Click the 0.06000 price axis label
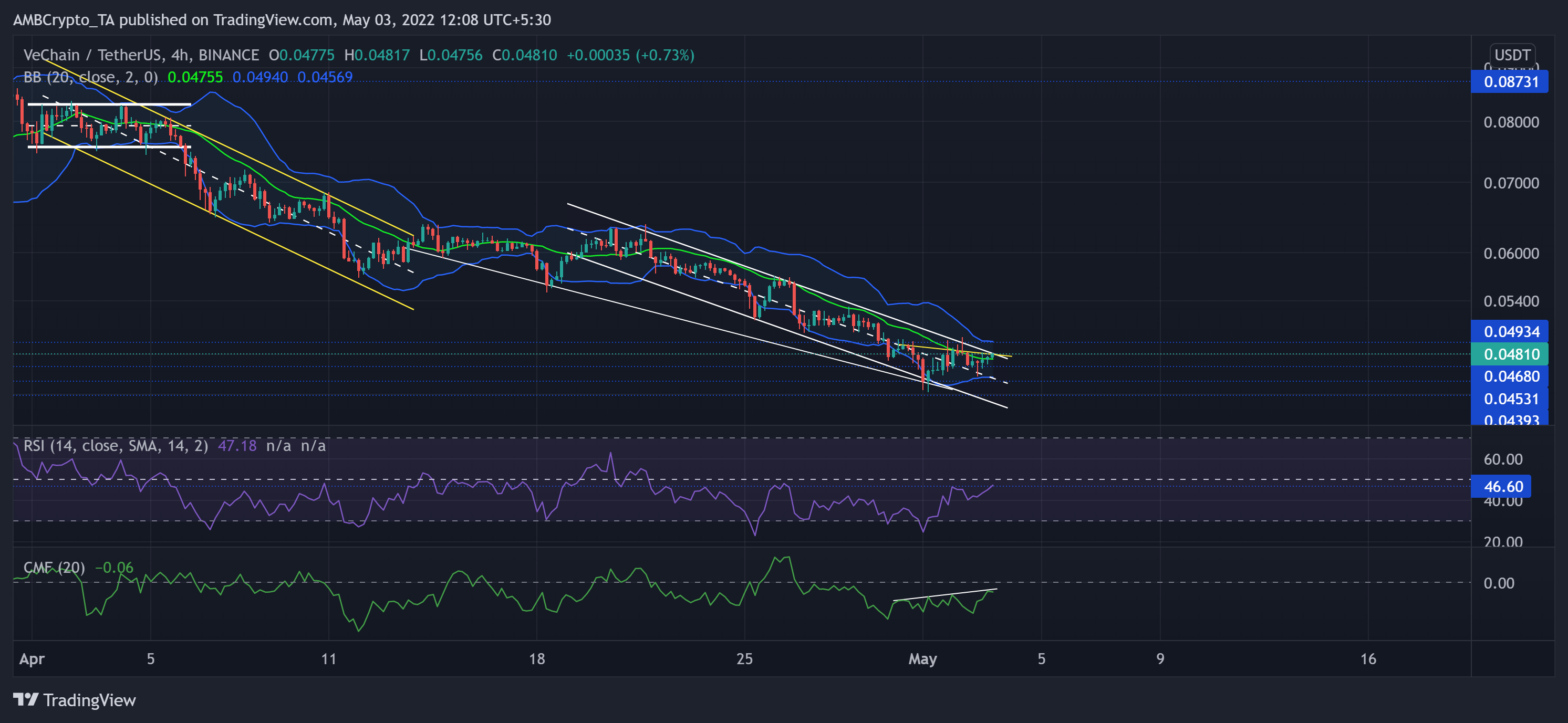The image size is (1568, 723). (1511, 253)
